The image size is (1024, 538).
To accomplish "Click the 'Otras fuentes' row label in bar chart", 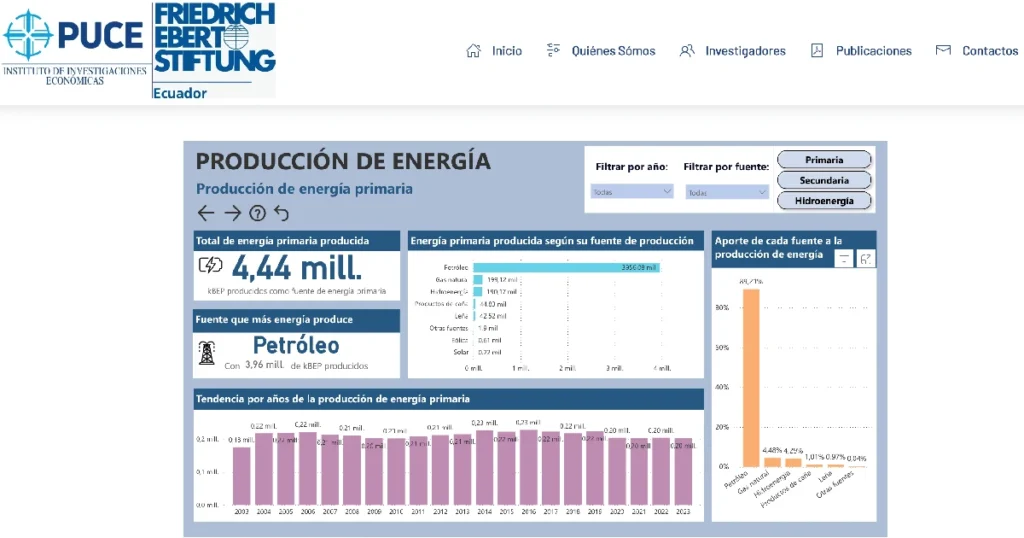I will pos(449,328).
